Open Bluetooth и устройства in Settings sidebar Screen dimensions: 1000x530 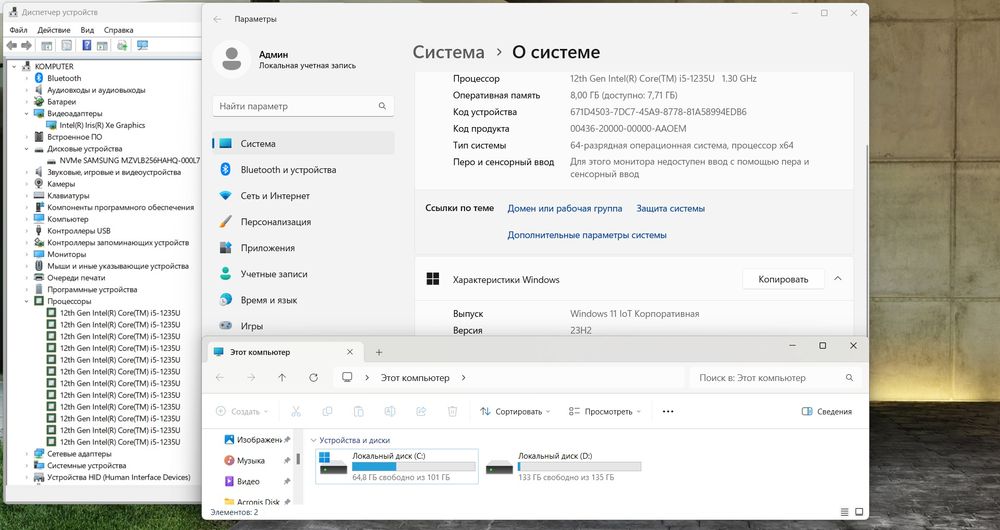pos(303,170)
